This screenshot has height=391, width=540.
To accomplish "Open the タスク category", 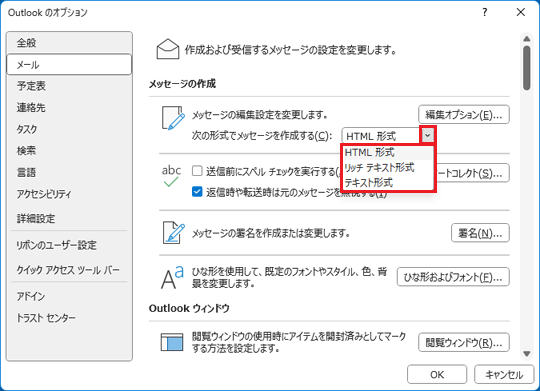I will click(x=69, y=129).
